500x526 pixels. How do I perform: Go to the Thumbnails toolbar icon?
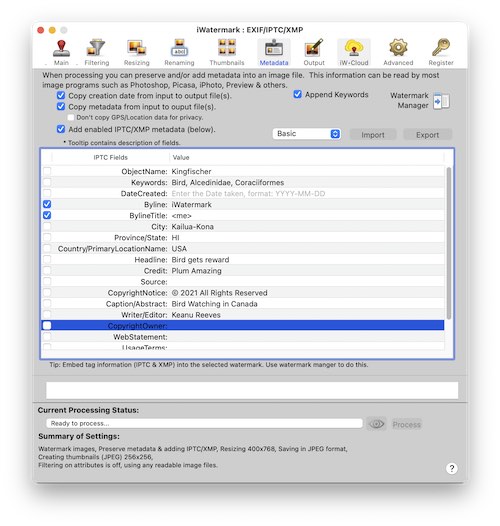[227, 52]
